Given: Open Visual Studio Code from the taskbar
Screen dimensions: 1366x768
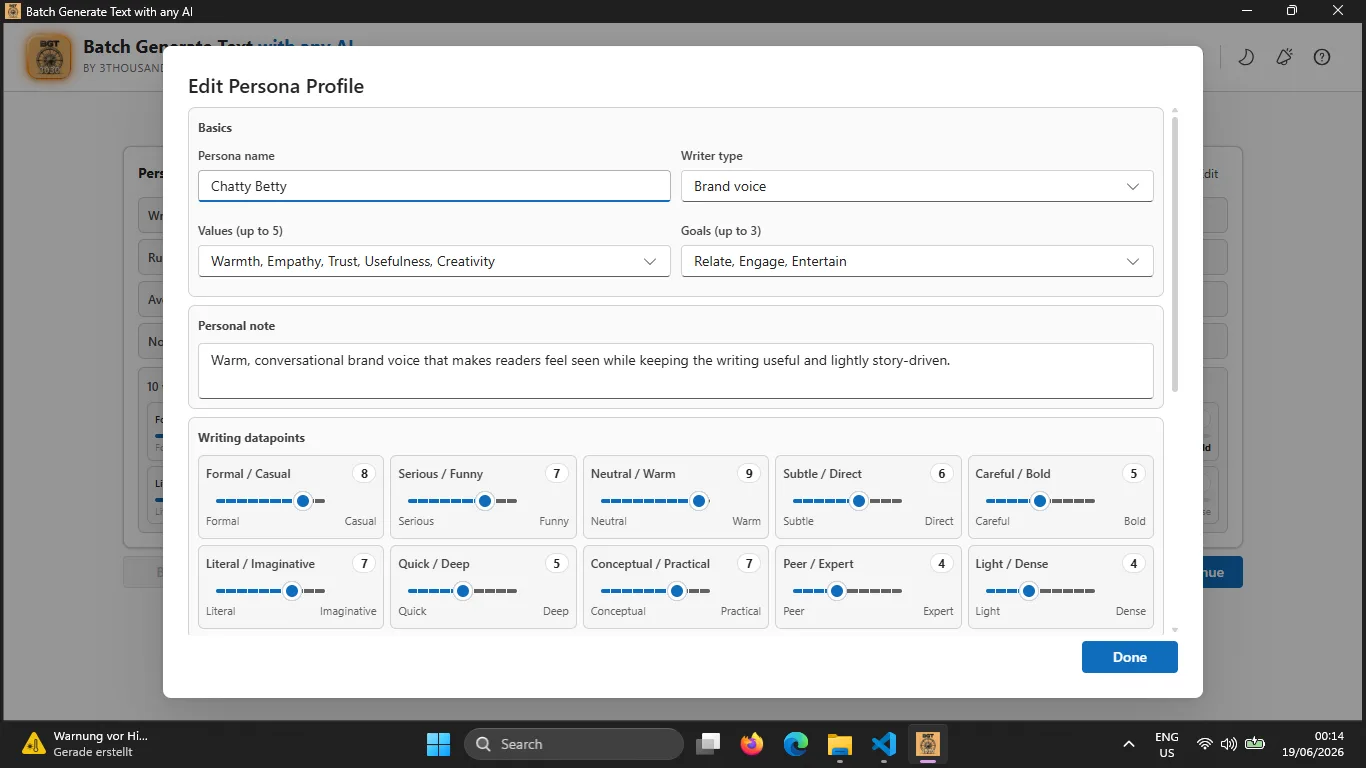Looking at the screenshot, I should pyautogui.click(x=883, y=744).
